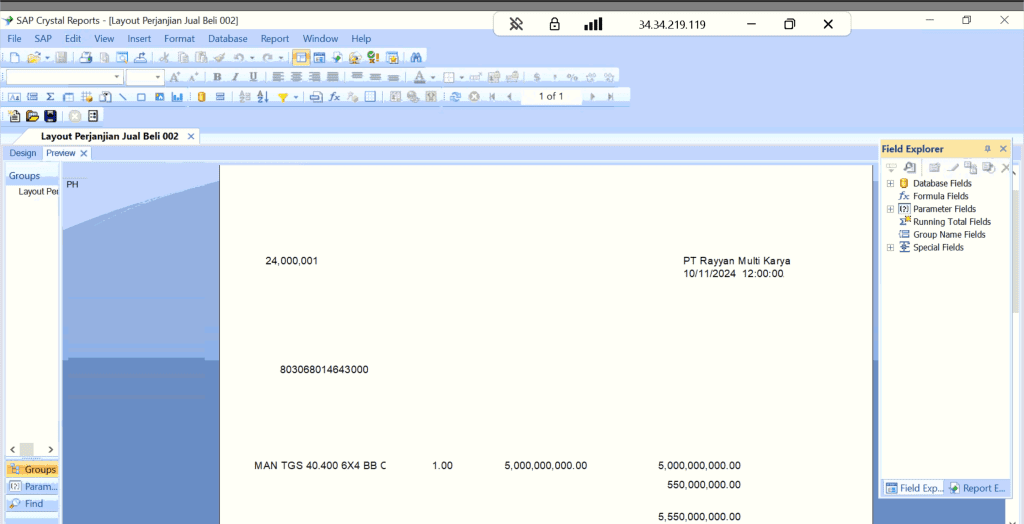This screenshot has width=1024, height=524.
Task: Select Group Name Fields item
Action: (x=949, y=235)
